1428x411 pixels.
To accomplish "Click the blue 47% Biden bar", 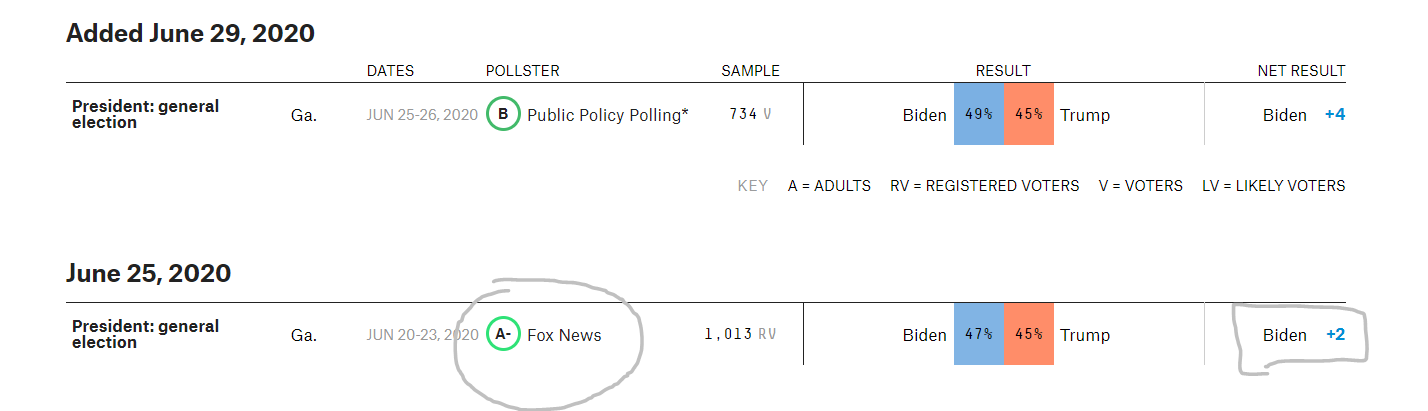I will [x=978, y=334].
